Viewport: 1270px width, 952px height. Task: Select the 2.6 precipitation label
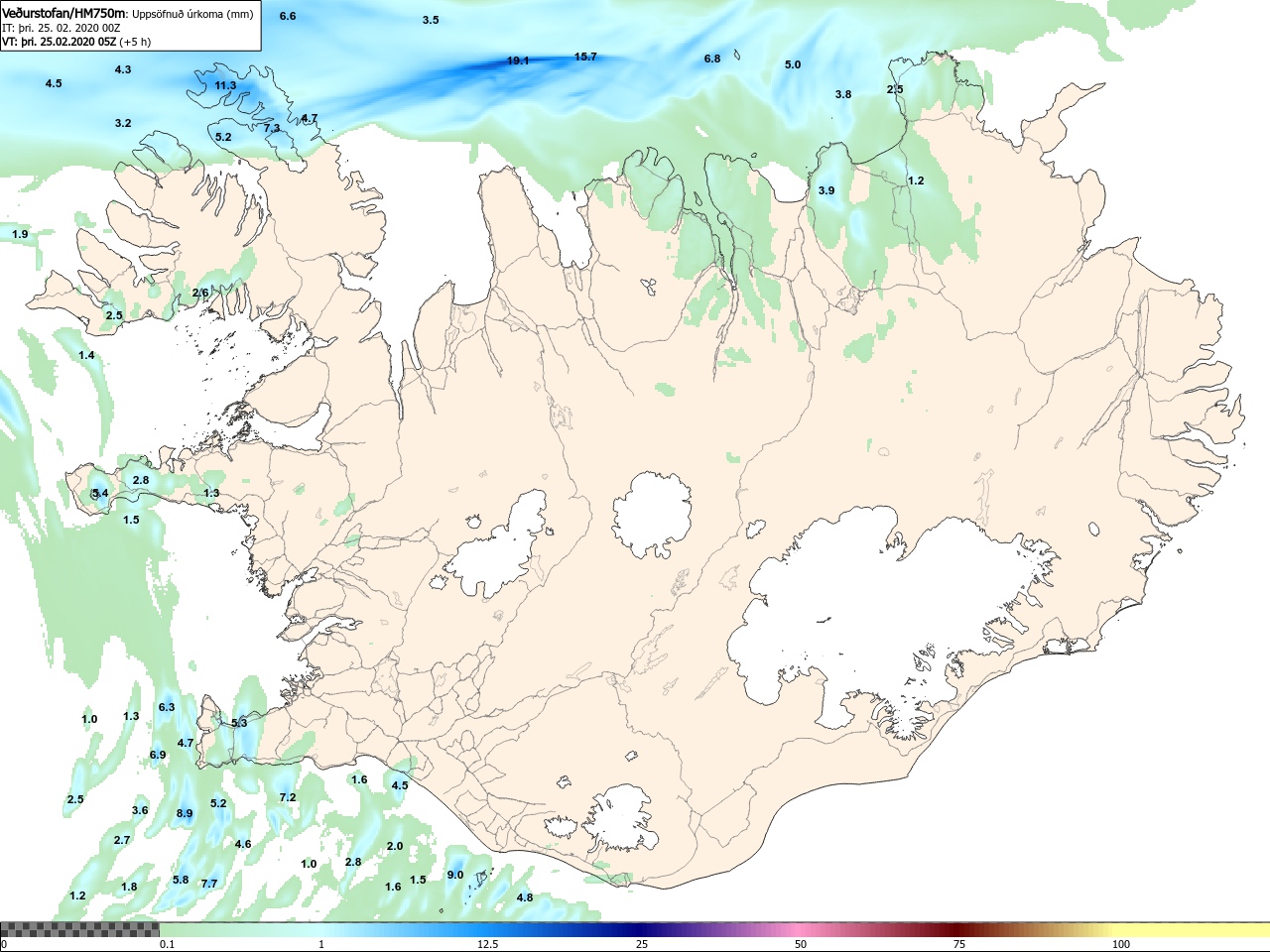pos(200,293)
